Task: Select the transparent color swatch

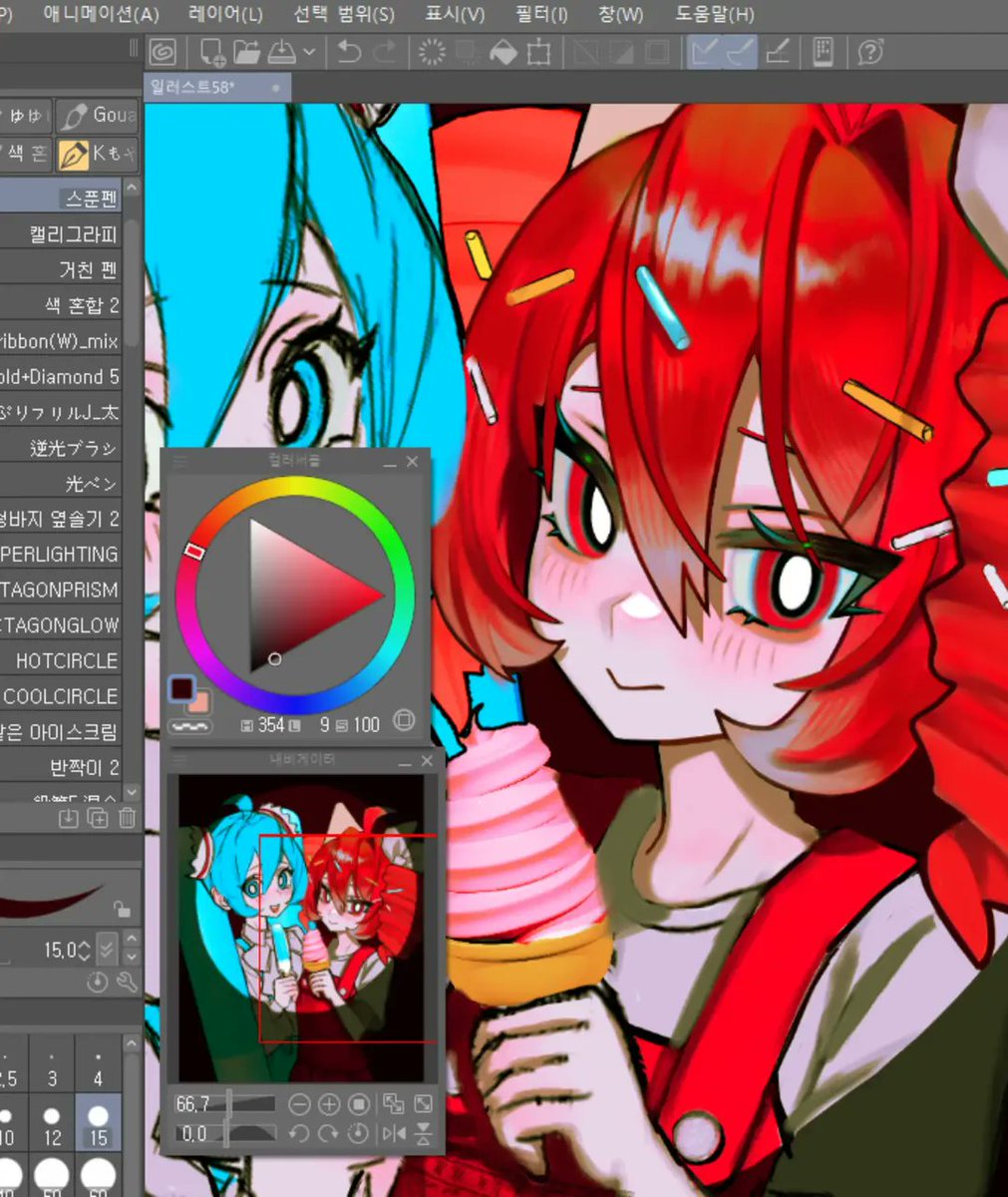Action: 188,725
